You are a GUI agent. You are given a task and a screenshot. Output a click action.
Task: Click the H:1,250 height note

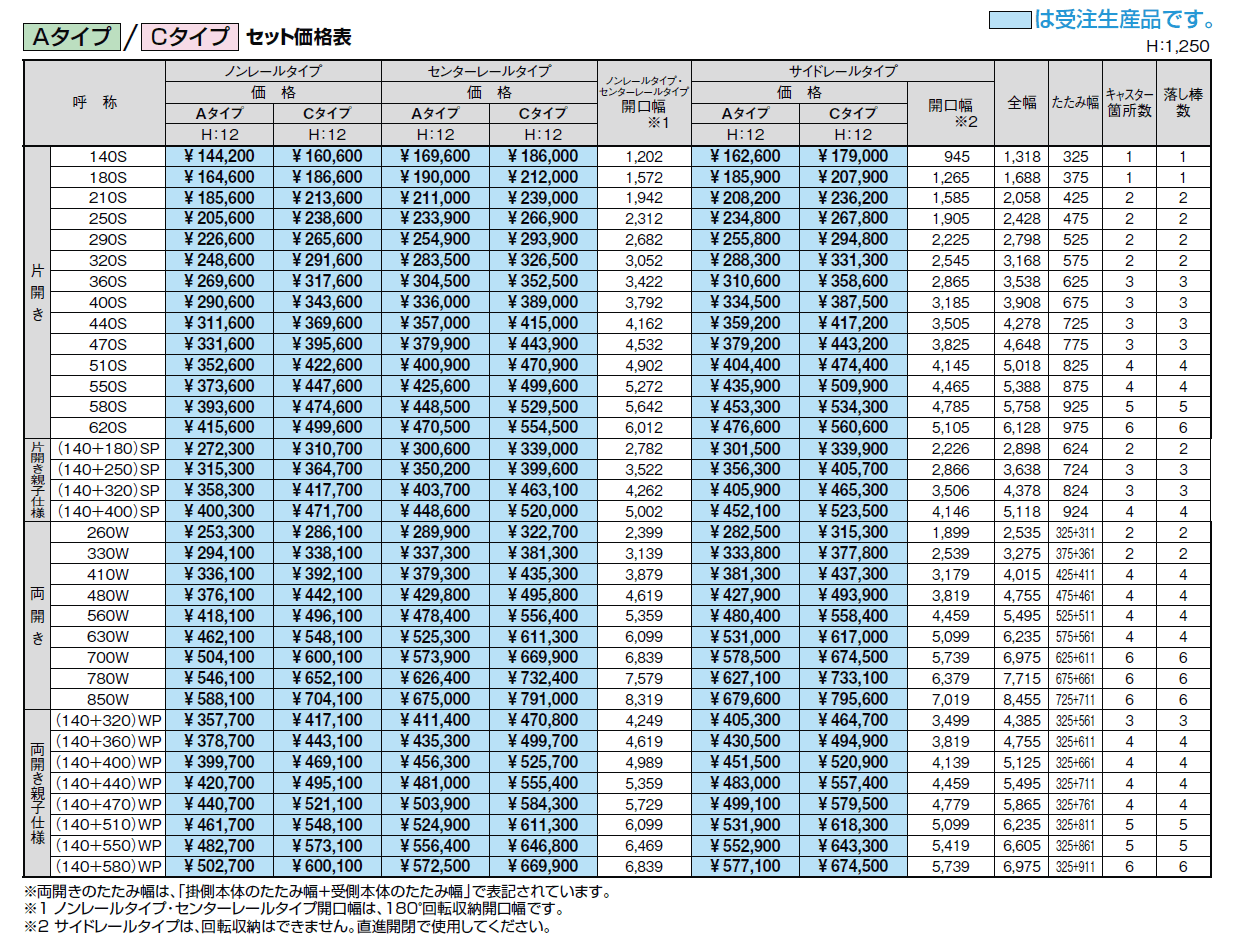coord(1178,46)
